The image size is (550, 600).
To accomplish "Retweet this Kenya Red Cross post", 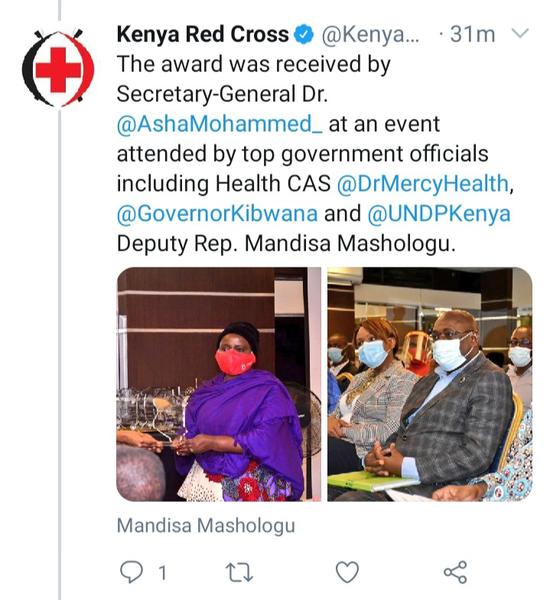I will tap(239, 572).
